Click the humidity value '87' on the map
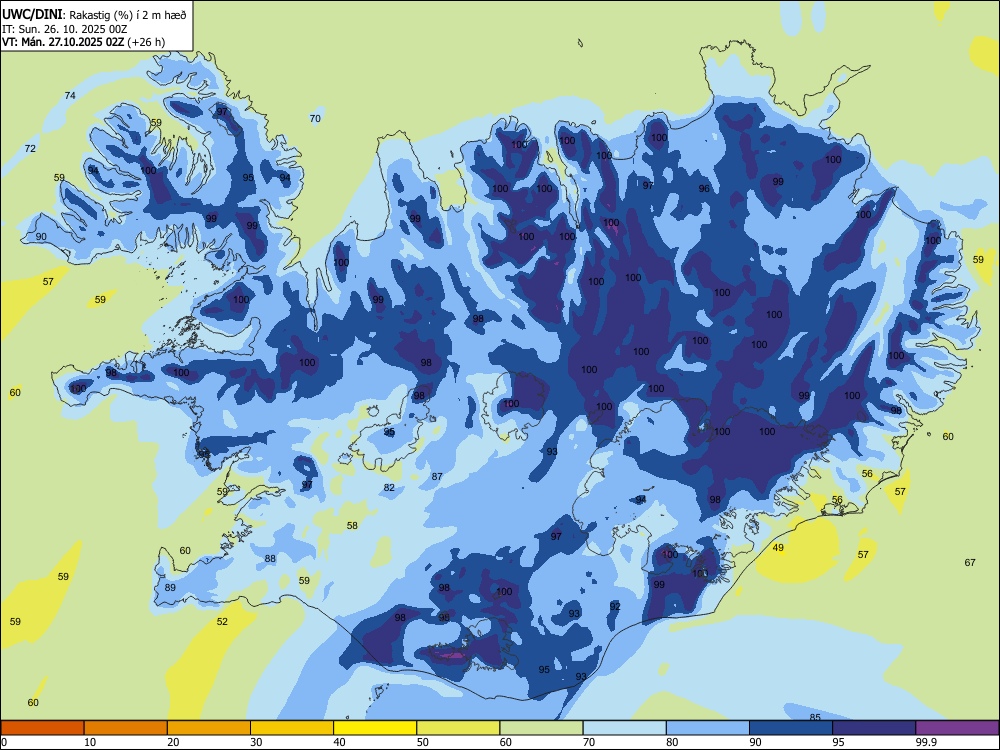The image size is (1000, 750). coord(437,476)
